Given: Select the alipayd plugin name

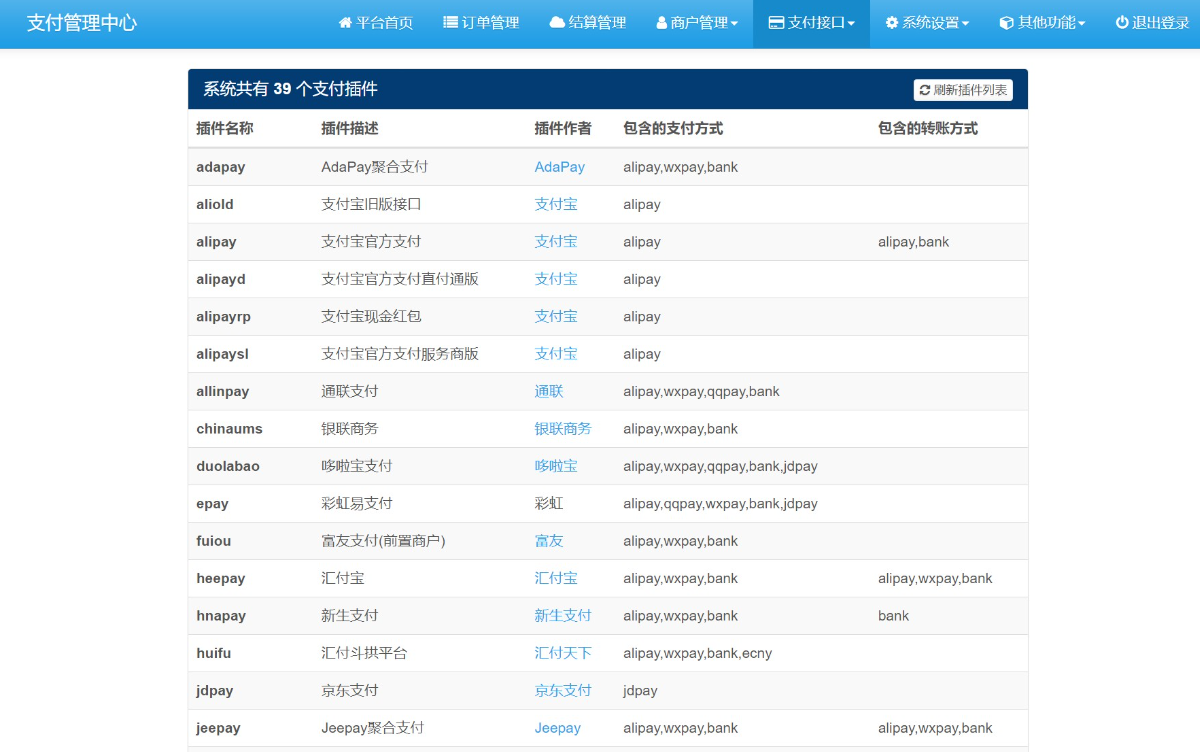Looking at the screenshot, I should (x=221, y=279).
